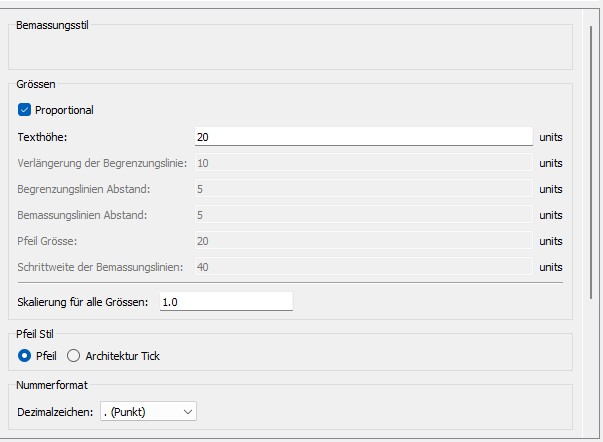Toggle the Proportional checkbox
Image resolution: width=603 pixels, height=442 pixels.
25,110
